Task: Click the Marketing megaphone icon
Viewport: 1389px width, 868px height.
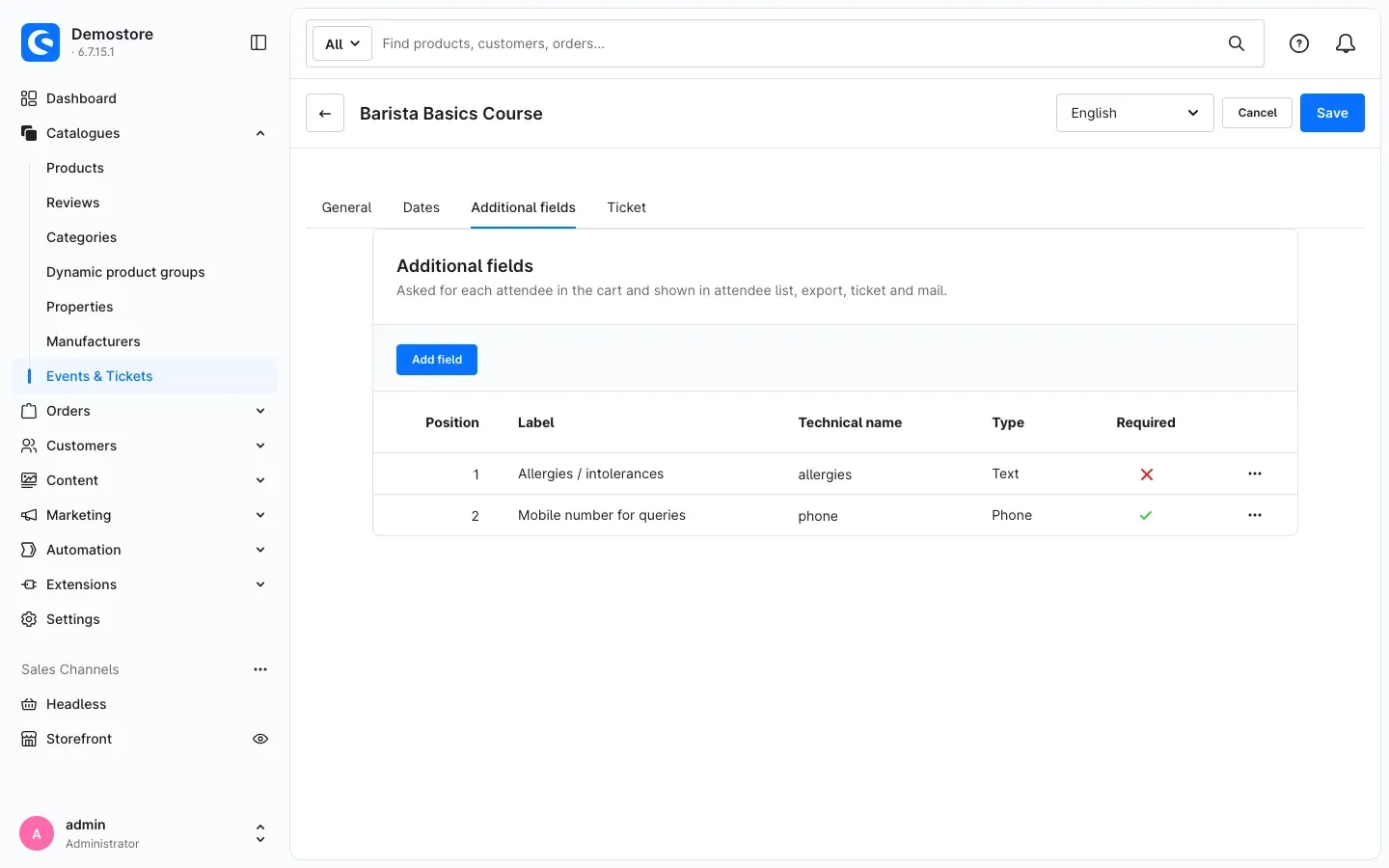Action: (29, 515)
